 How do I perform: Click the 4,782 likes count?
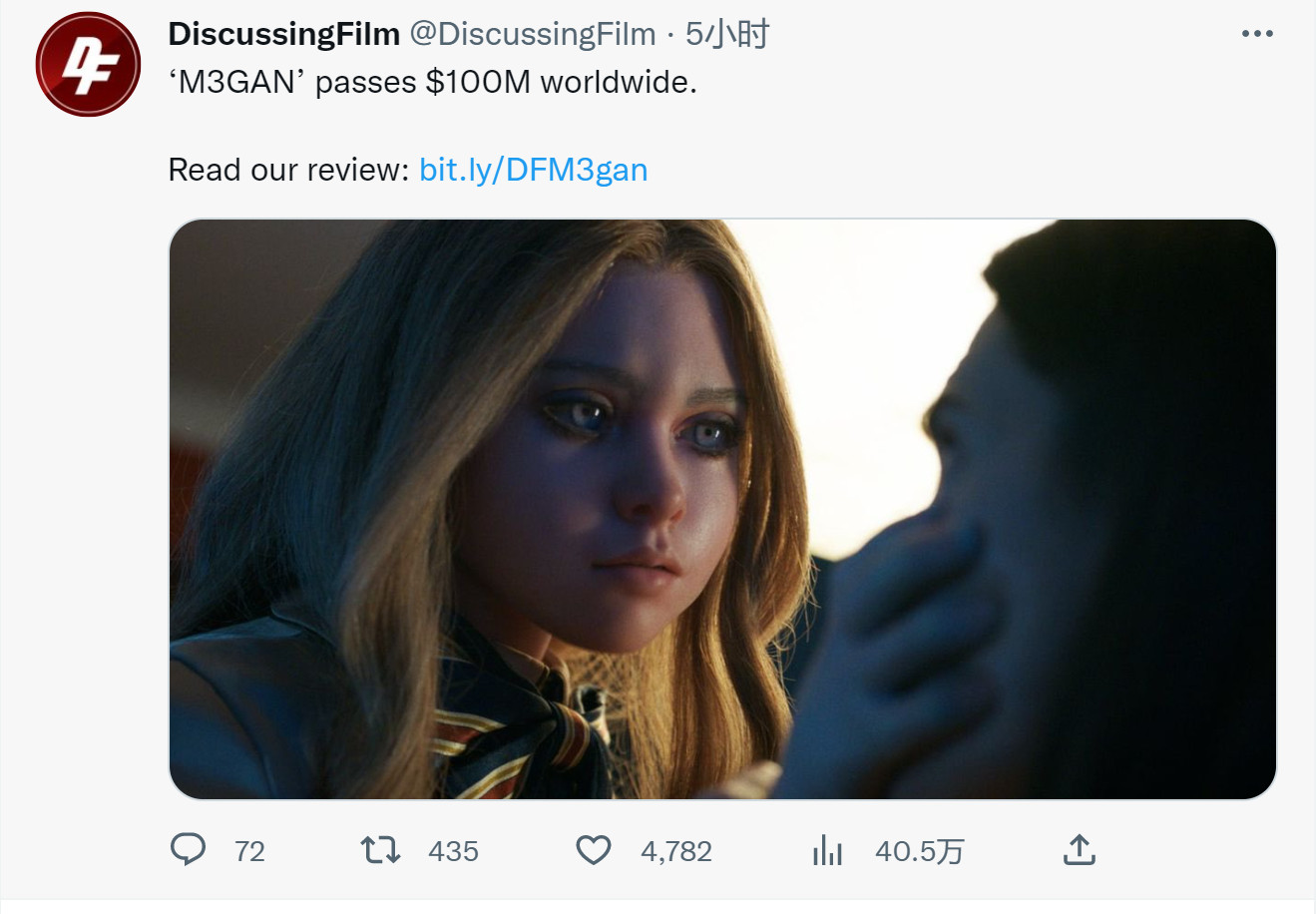676,851
